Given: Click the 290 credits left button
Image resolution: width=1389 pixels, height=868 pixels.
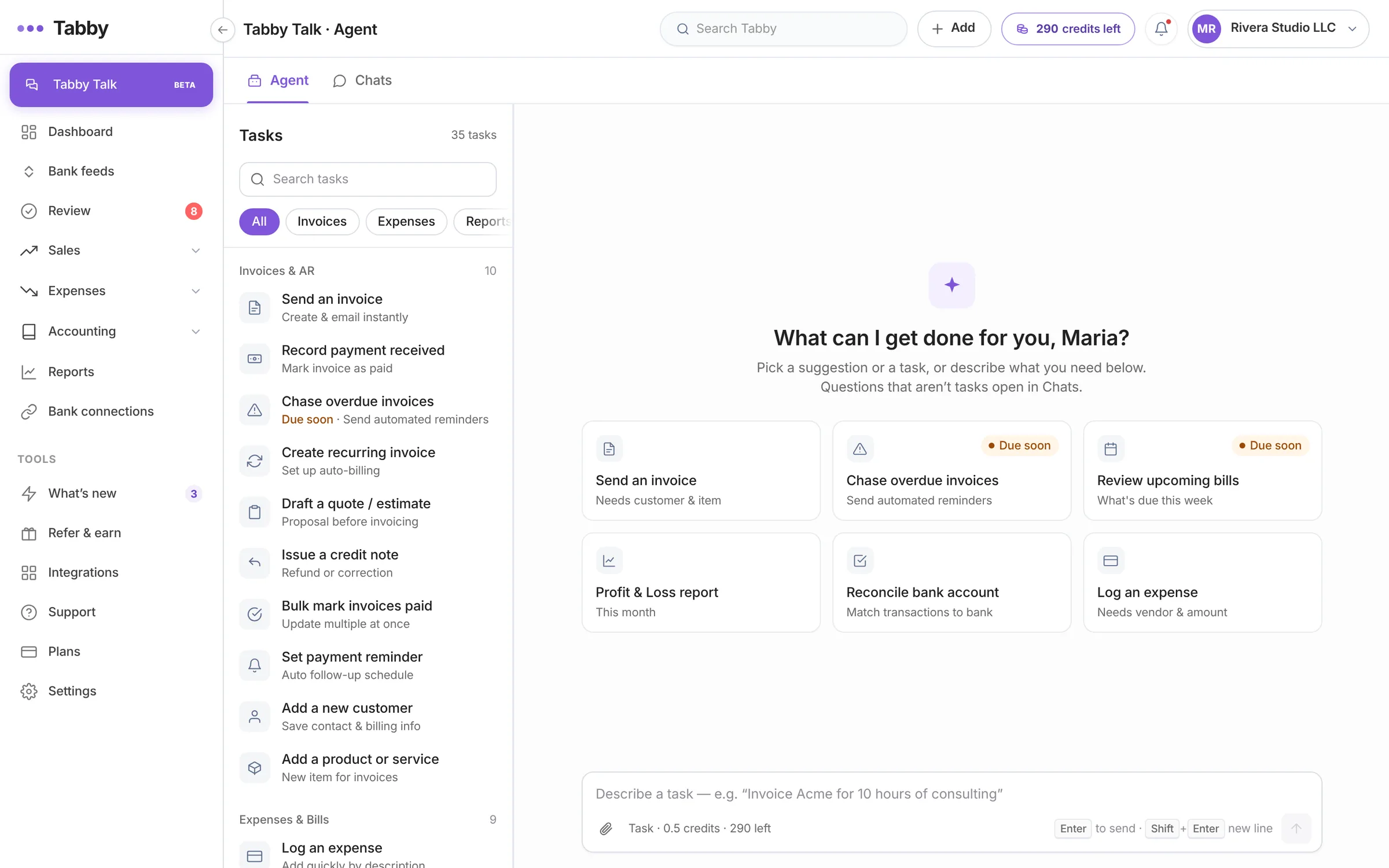Looking at the screenshot, I should [1068, 28].
